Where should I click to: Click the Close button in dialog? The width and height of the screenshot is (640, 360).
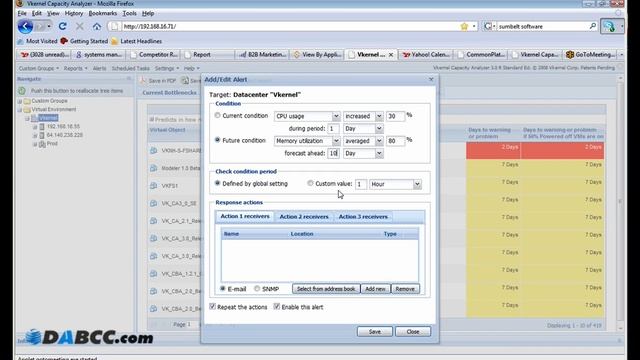[413, 331]
